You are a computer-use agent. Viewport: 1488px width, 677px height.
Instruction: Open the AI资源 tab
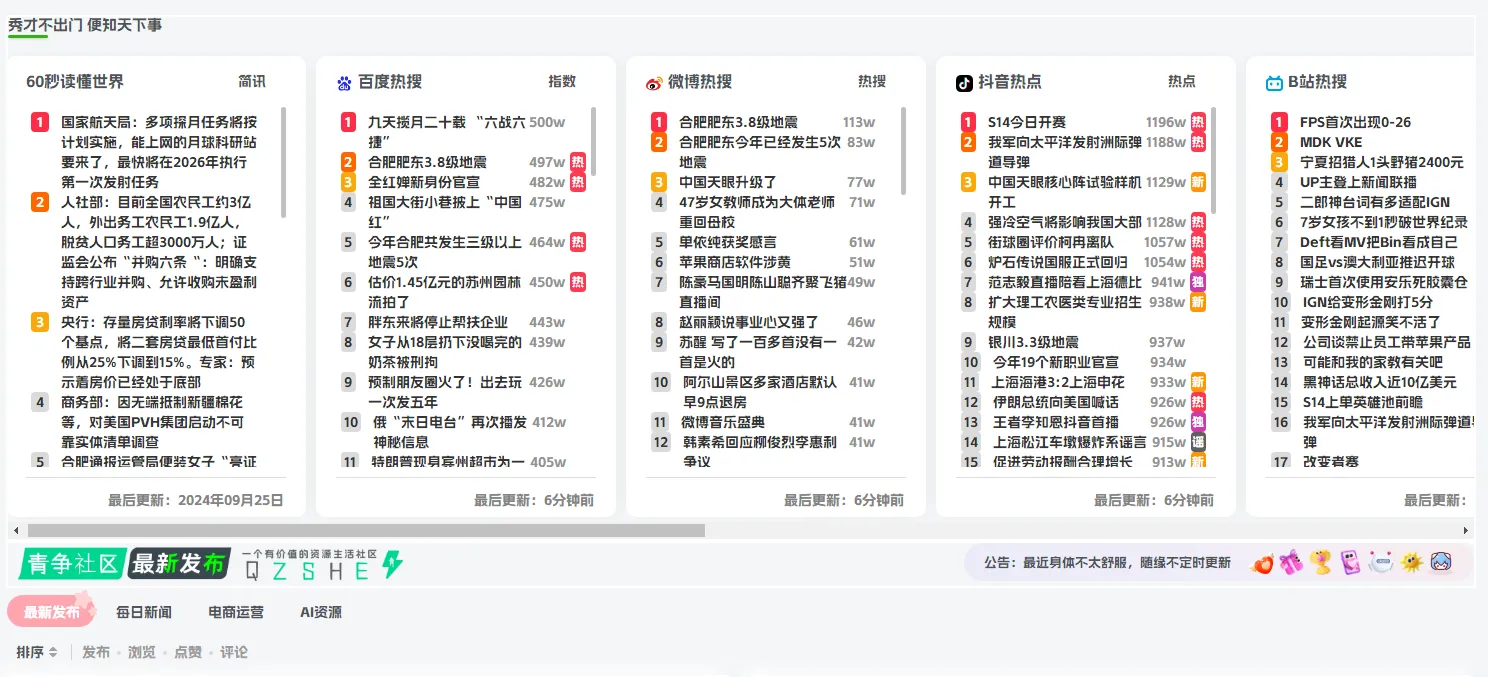click(321, 612)
